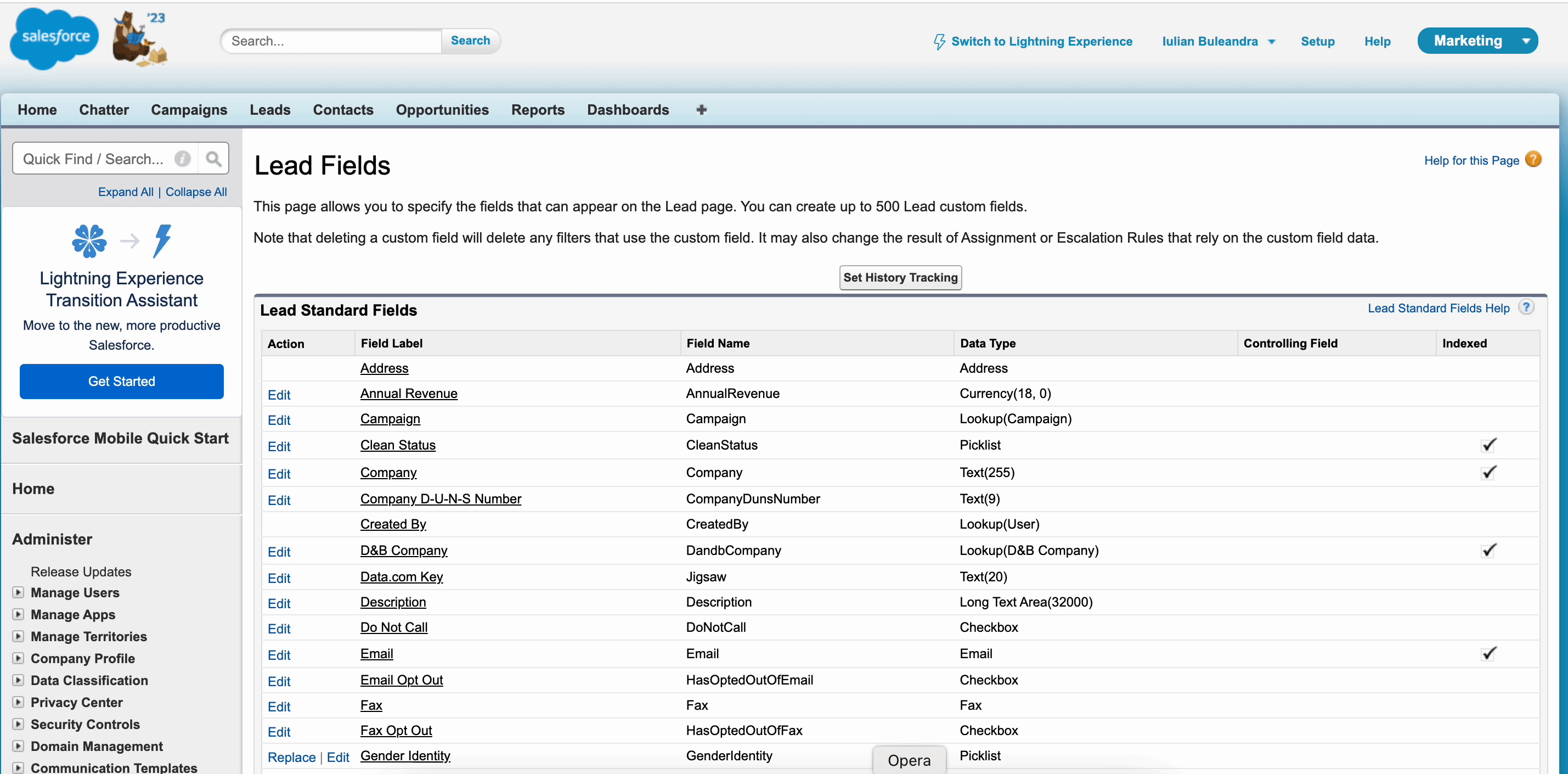This screenshot has height=774, width=1568.
Task: Click the Indexed checkmark in Email row
Action: (1488, 653)
